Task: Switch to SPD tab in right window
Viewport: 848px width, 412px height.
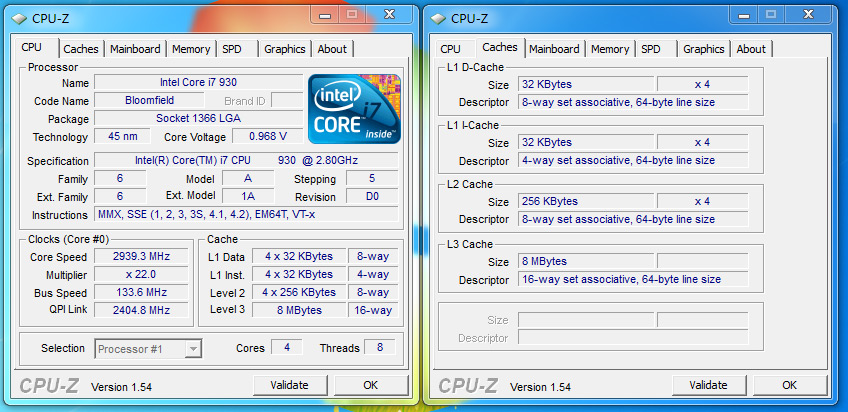Action: 651,49
